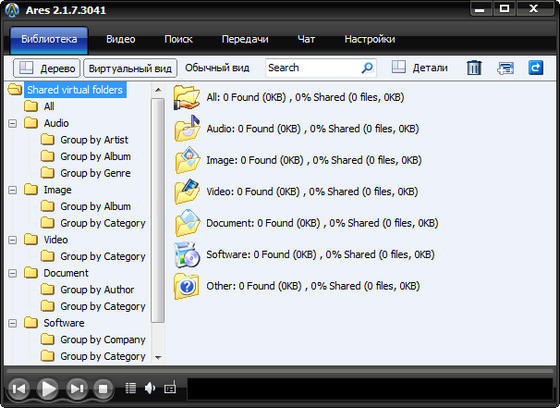
Task: Select the Audio folder icon with music note
Action: coord(187,128)
